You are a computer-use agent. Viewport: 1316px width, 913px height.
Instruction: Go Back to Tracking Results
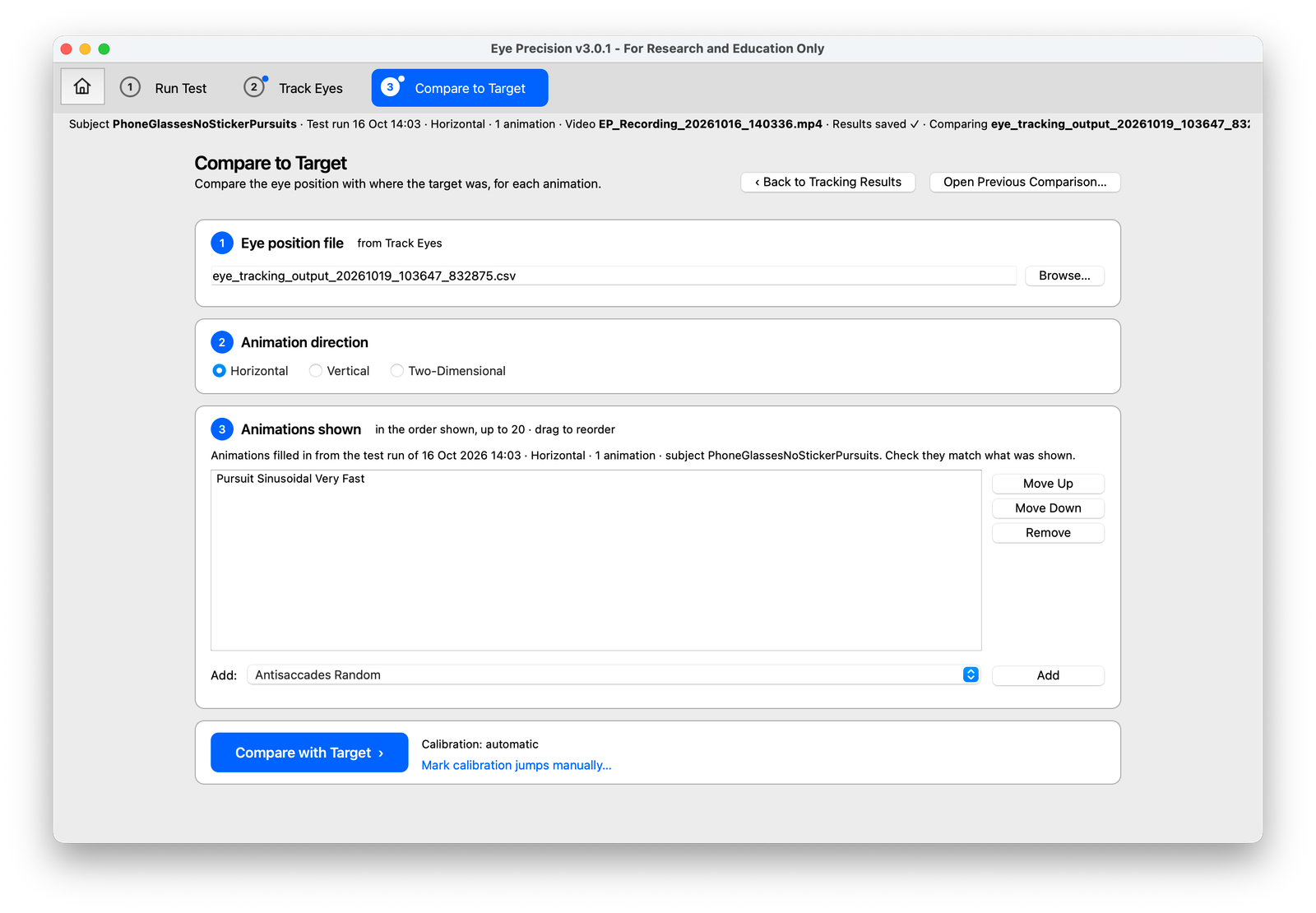828,182
